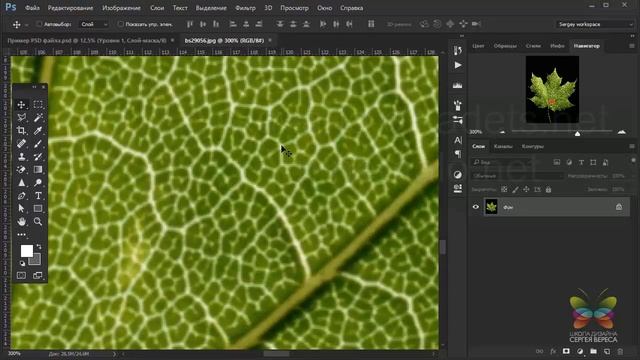This screenshot has width=640, height=360.
Task: Select the Sharpen/Blur tool
Action: (x=21, y=183)
